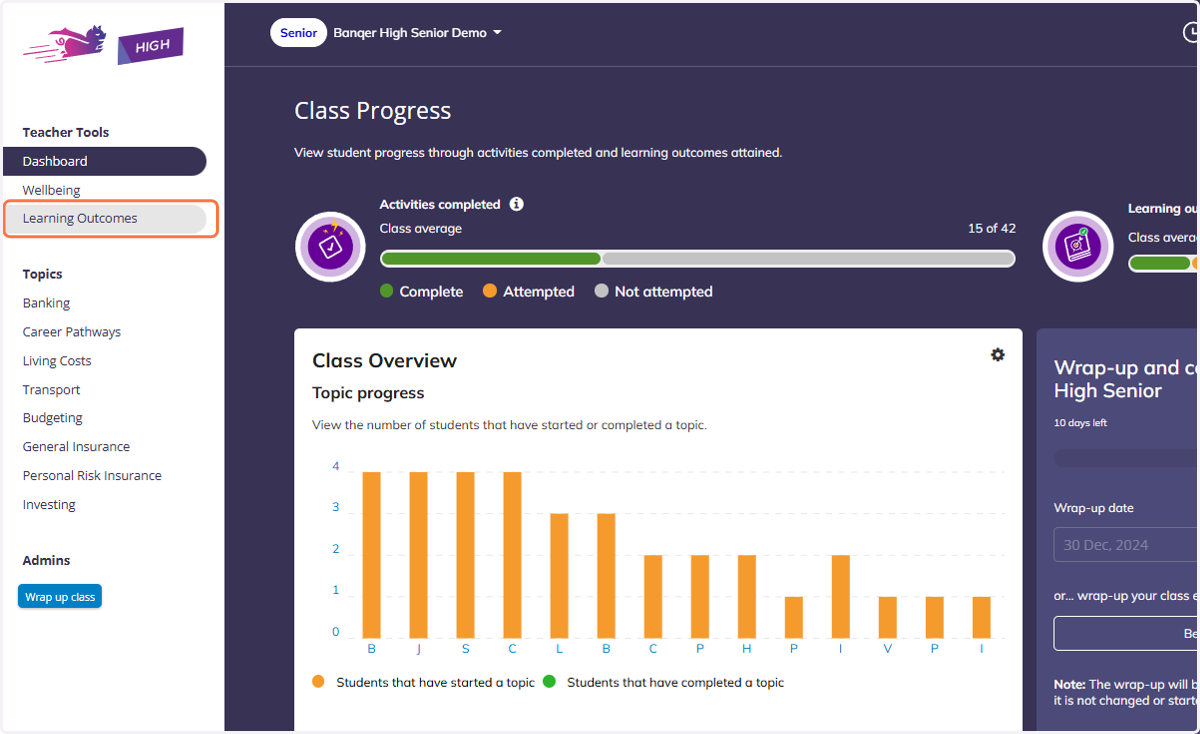1200x734 pixels.
Task: Click the green Complete legend dot
Action: click(x=386, y=291)
